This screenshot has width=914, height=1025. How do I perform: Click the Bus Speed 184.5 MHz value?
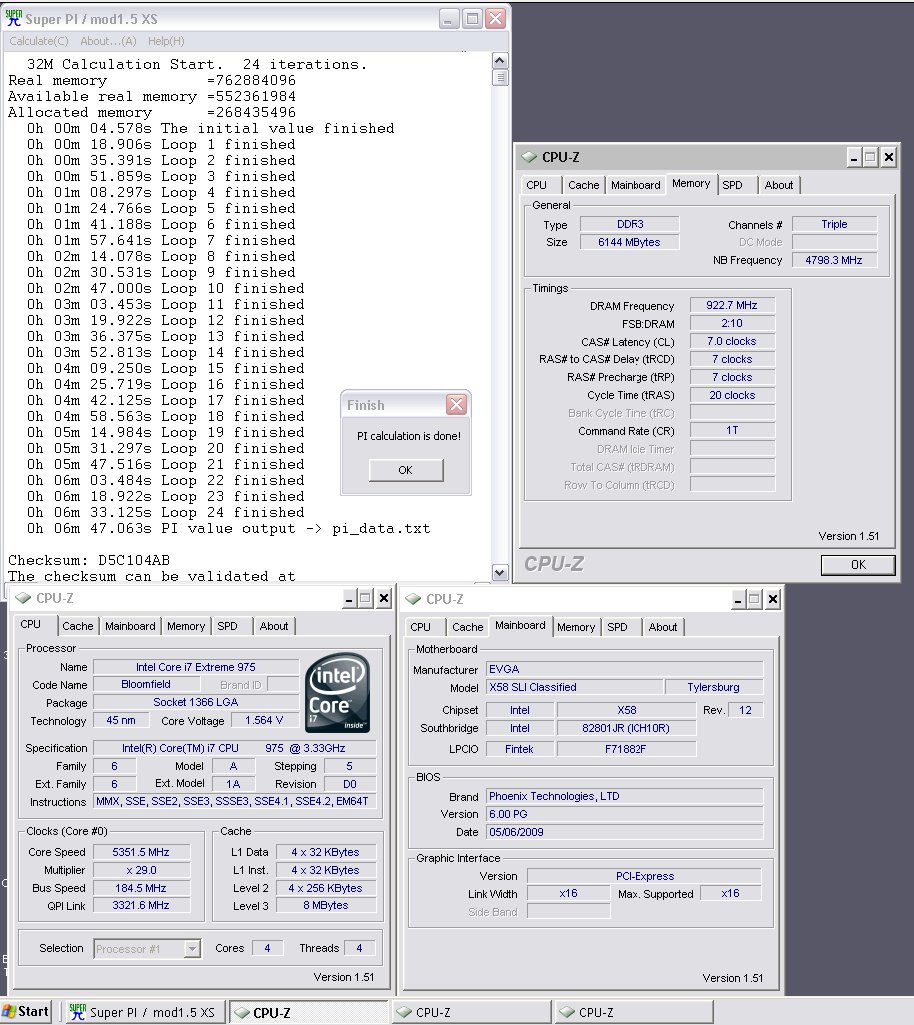tap(141, 888)
